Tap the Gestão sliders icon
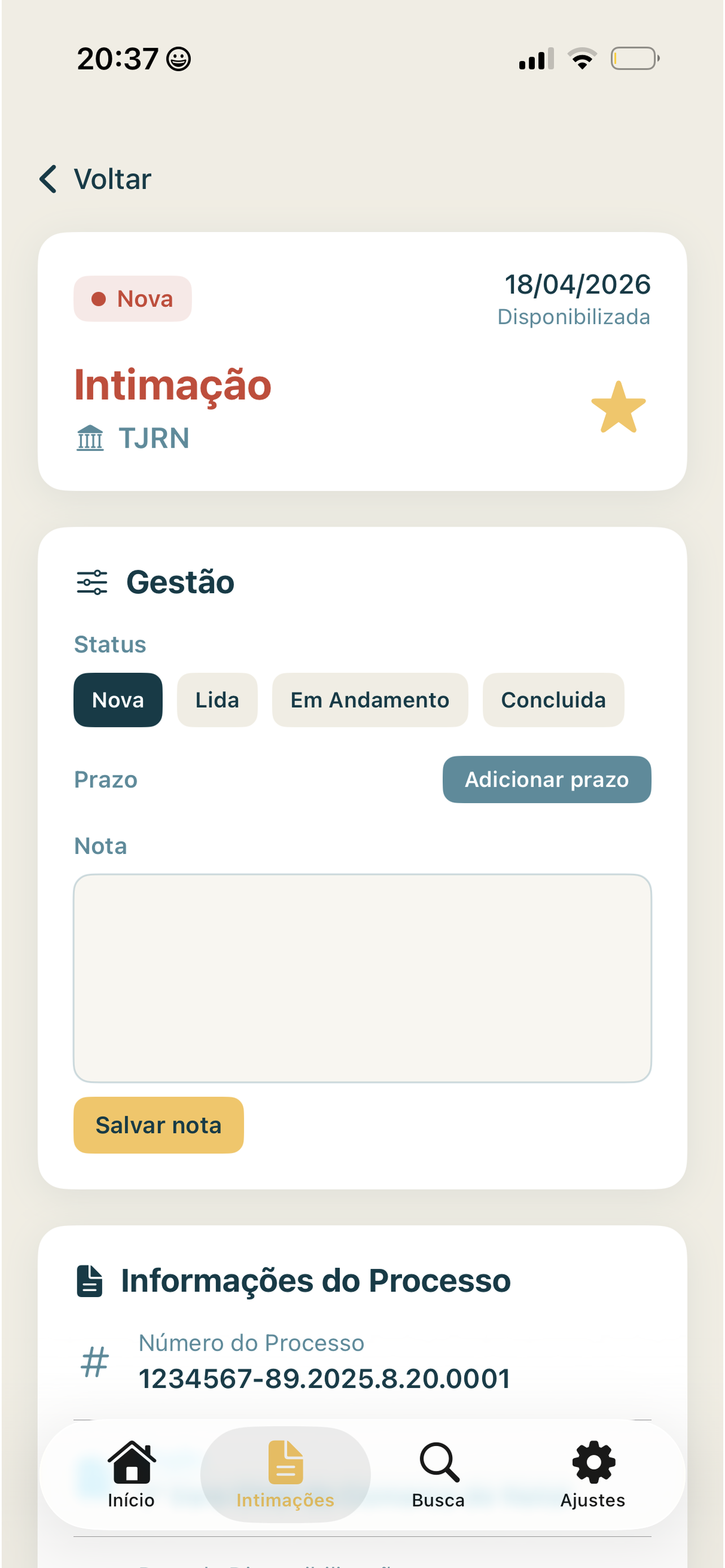Image resolution: width=725 pixels, height=1568 pixels. pos(92,582)
